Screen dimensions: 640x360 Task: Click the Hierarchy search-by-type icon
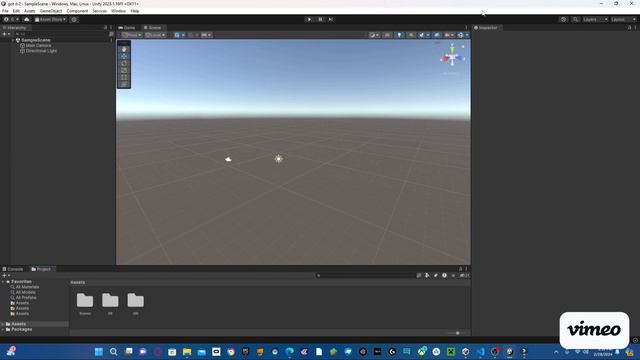pos(111,34)
